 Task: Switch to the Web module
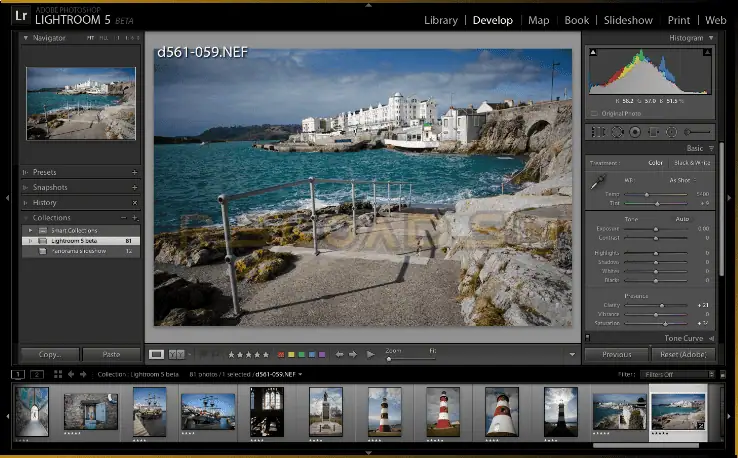click(x=715, y=20)
